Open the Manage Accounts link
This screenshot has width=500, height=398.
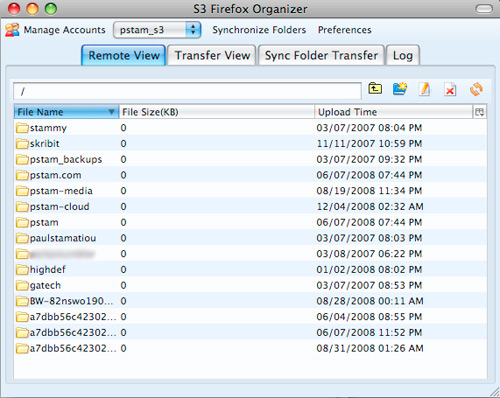[x=64, y=30]
